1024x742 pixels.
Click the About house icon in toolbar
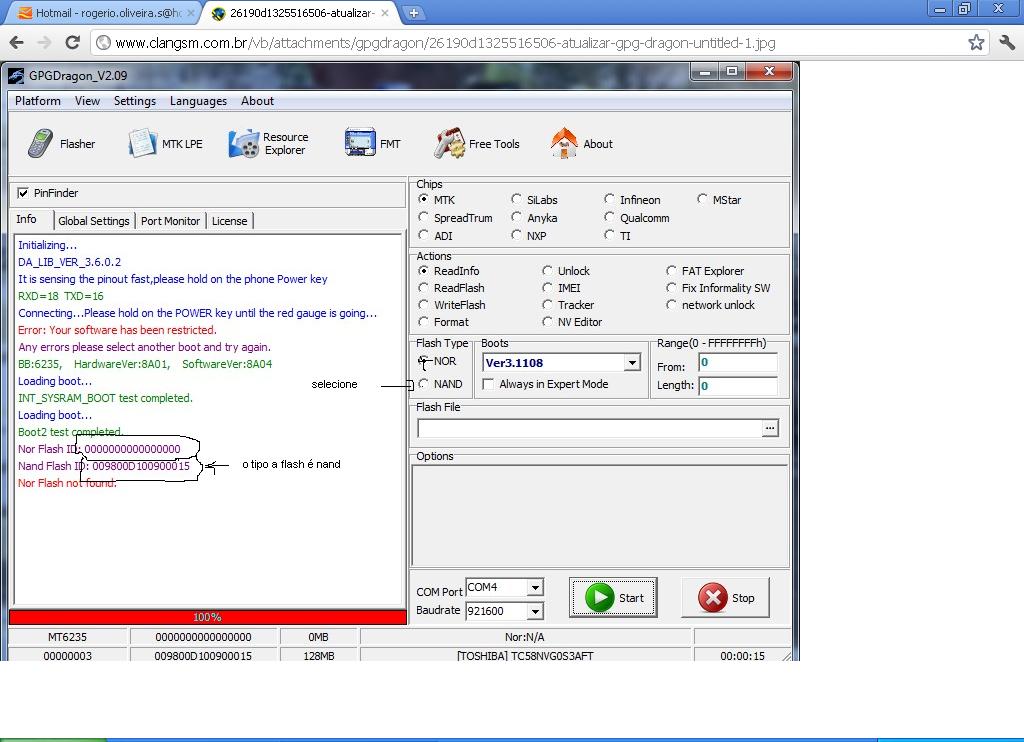(564, 144)
